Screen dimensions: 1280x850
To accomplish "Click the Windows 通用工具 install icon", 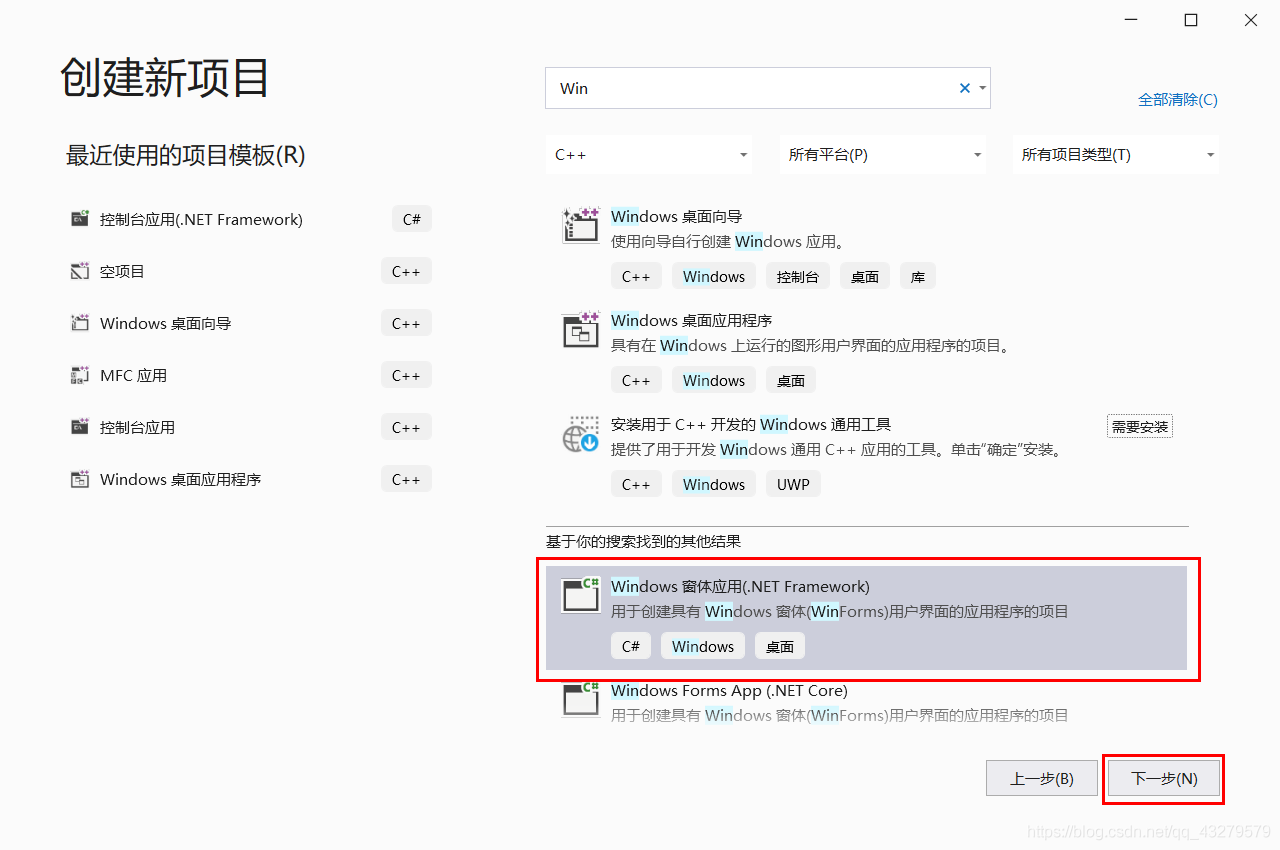I will pos(581,434).
